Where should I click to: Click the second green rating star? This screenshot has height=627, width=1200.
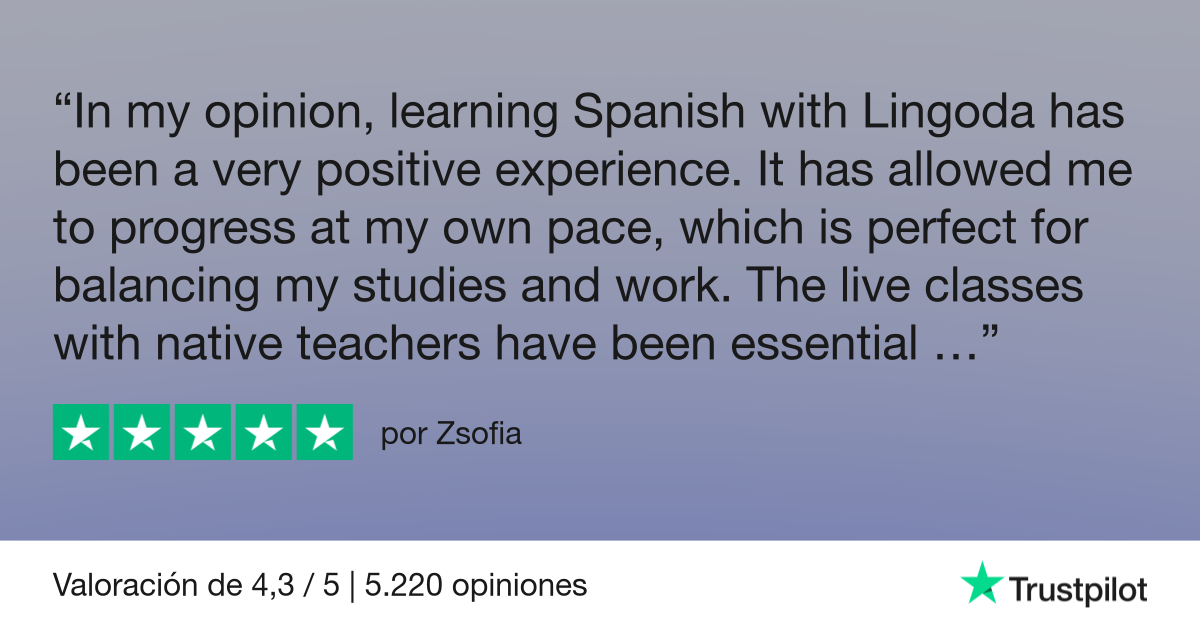click(x=142, y=432)
